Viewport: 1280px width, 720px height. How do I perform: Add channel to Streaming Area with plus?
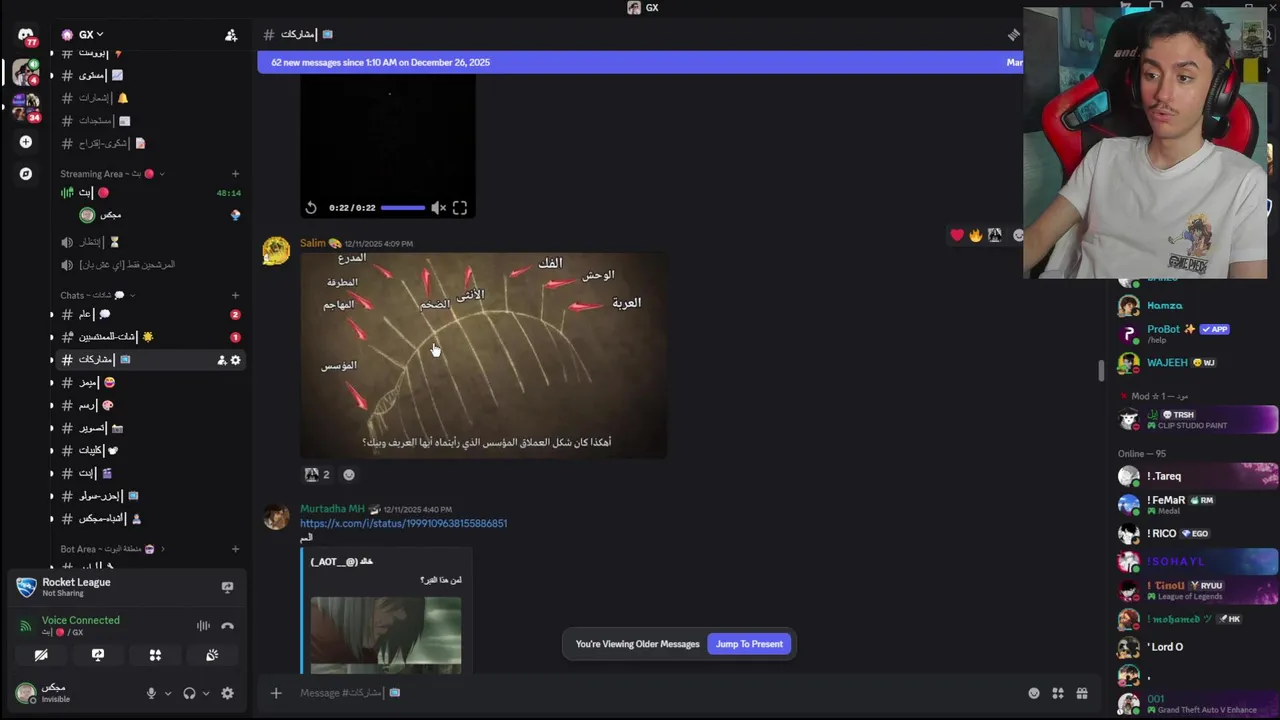[236, 174]
